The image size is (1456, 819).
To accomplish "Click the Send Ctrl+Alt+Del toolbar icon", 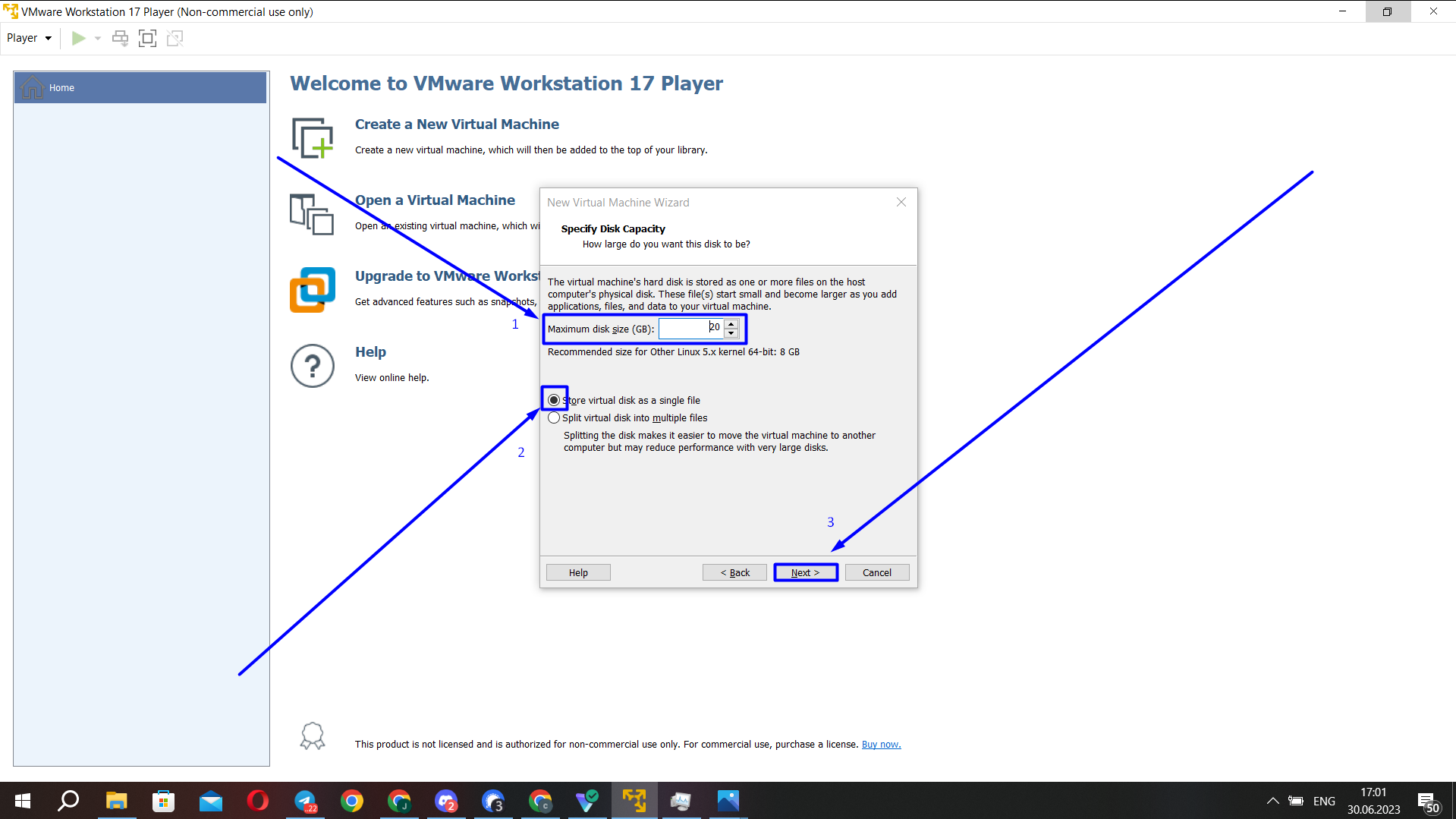I will click(120, 38).
